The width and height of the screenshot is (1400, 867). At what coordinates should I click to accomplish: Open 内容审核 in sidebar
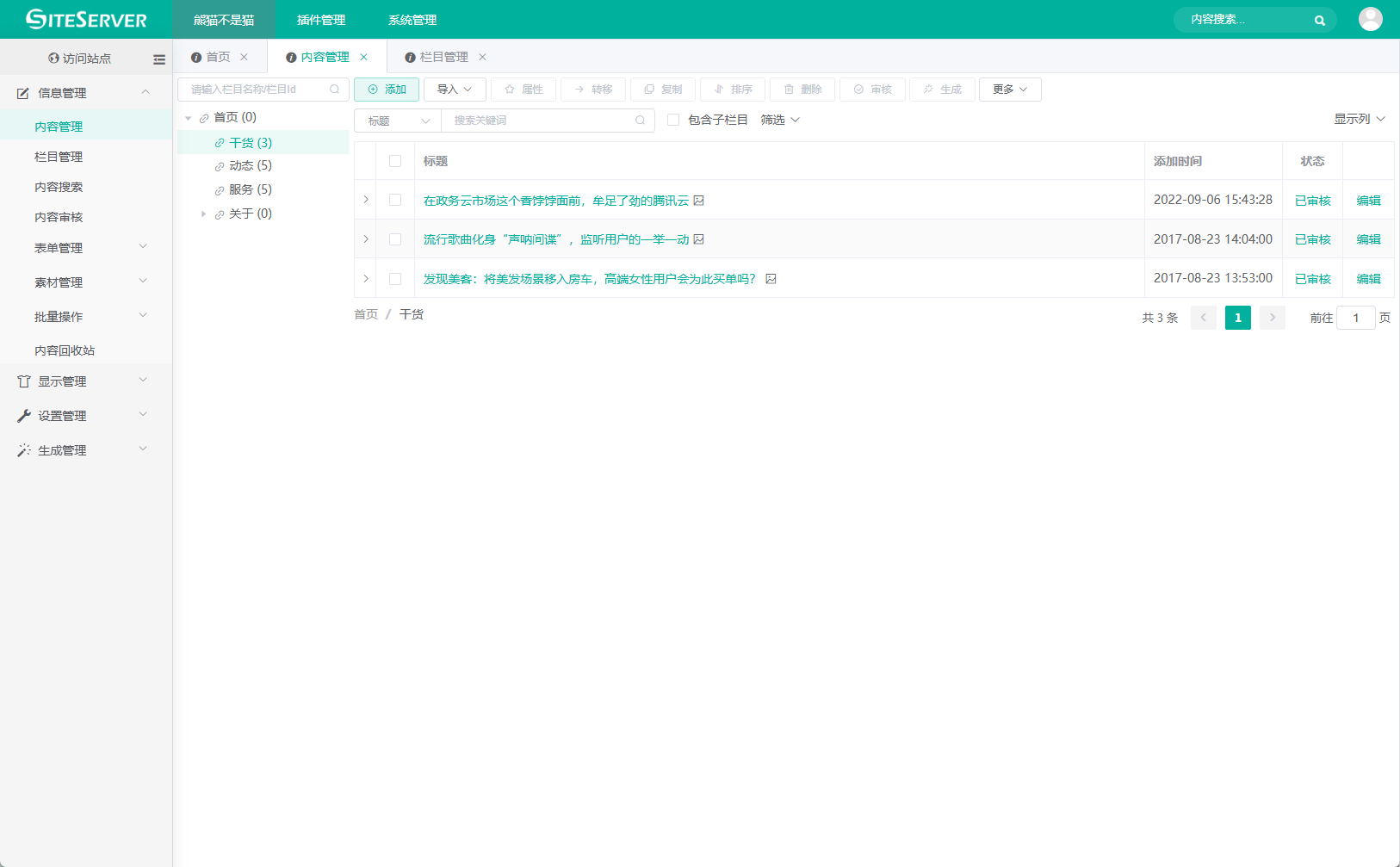(59, 217)
